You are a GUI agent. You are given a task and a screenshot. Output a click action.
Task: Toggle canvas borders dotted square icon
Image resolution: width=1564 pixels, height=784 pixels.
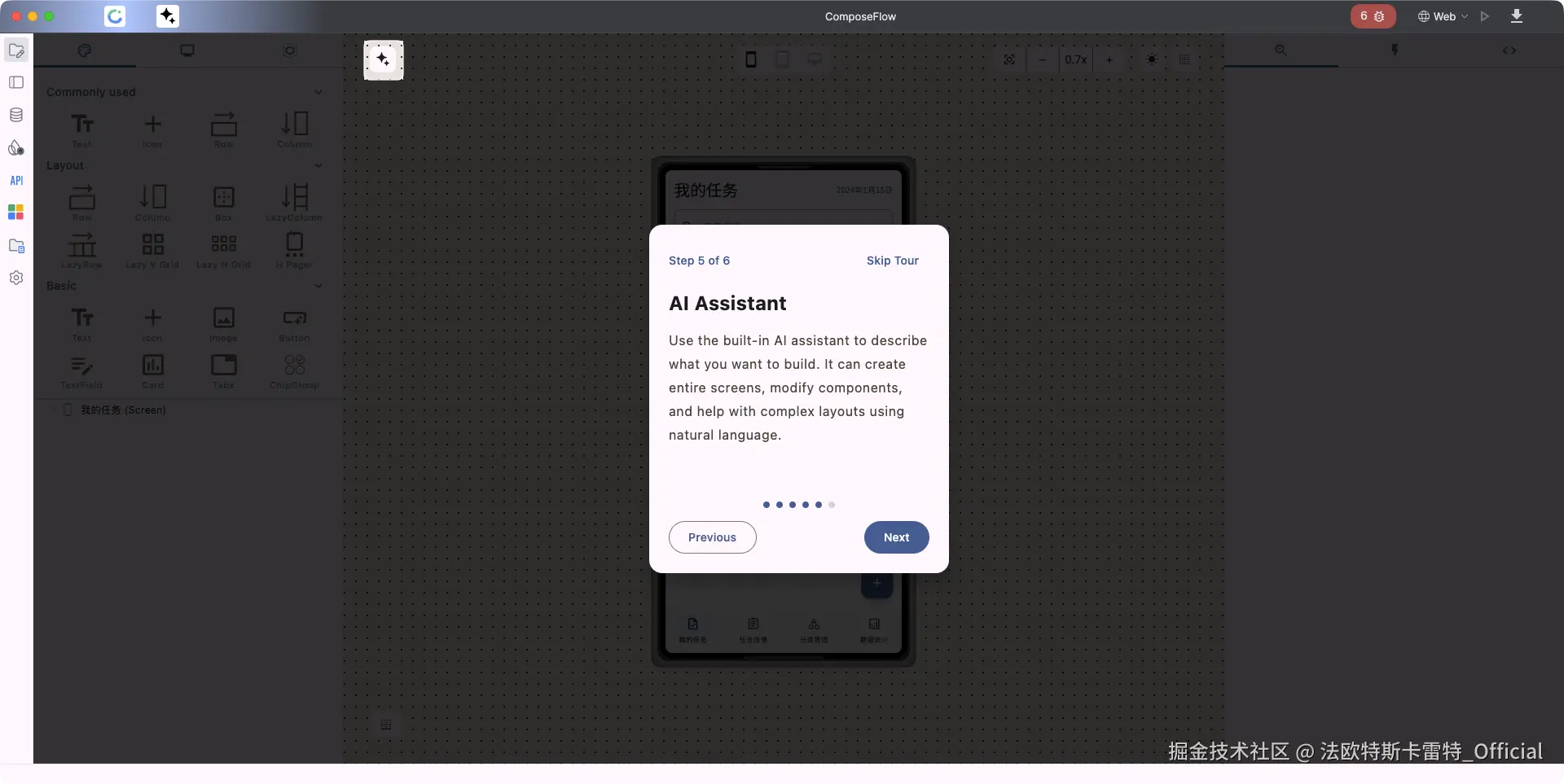1184,59
